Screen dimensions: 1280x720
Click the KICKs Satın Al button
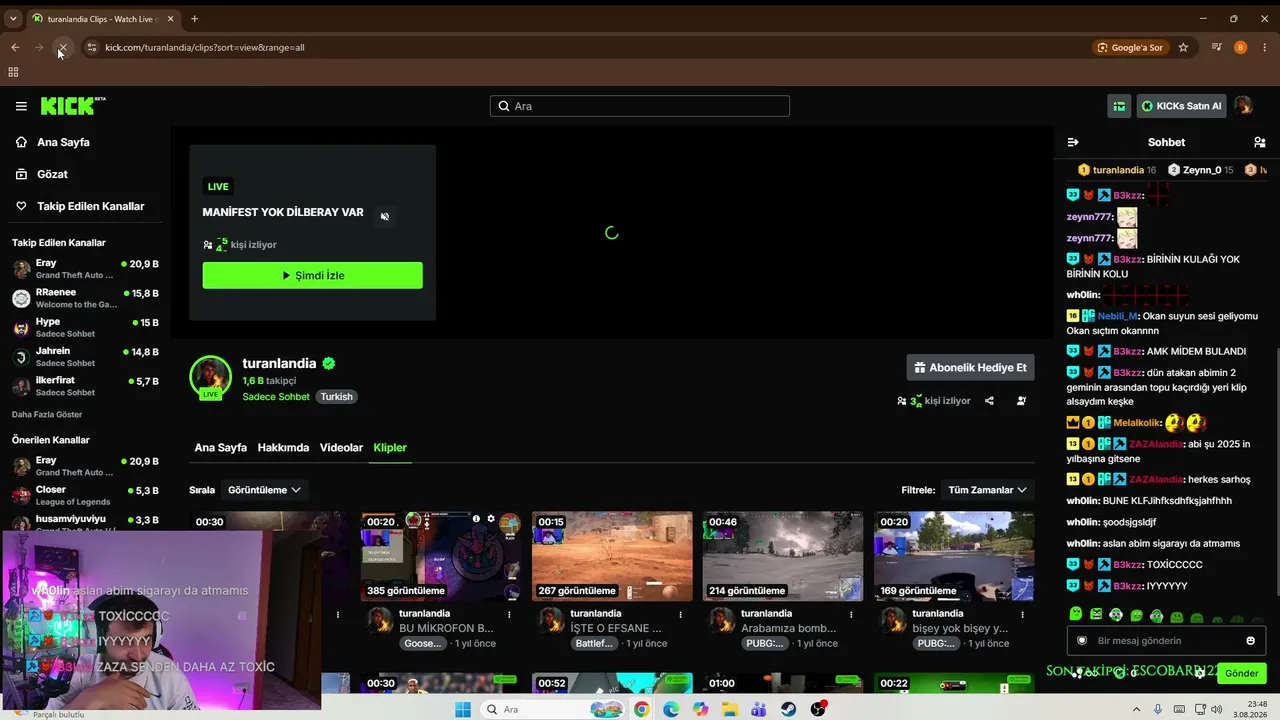[x=1181, y=106]
